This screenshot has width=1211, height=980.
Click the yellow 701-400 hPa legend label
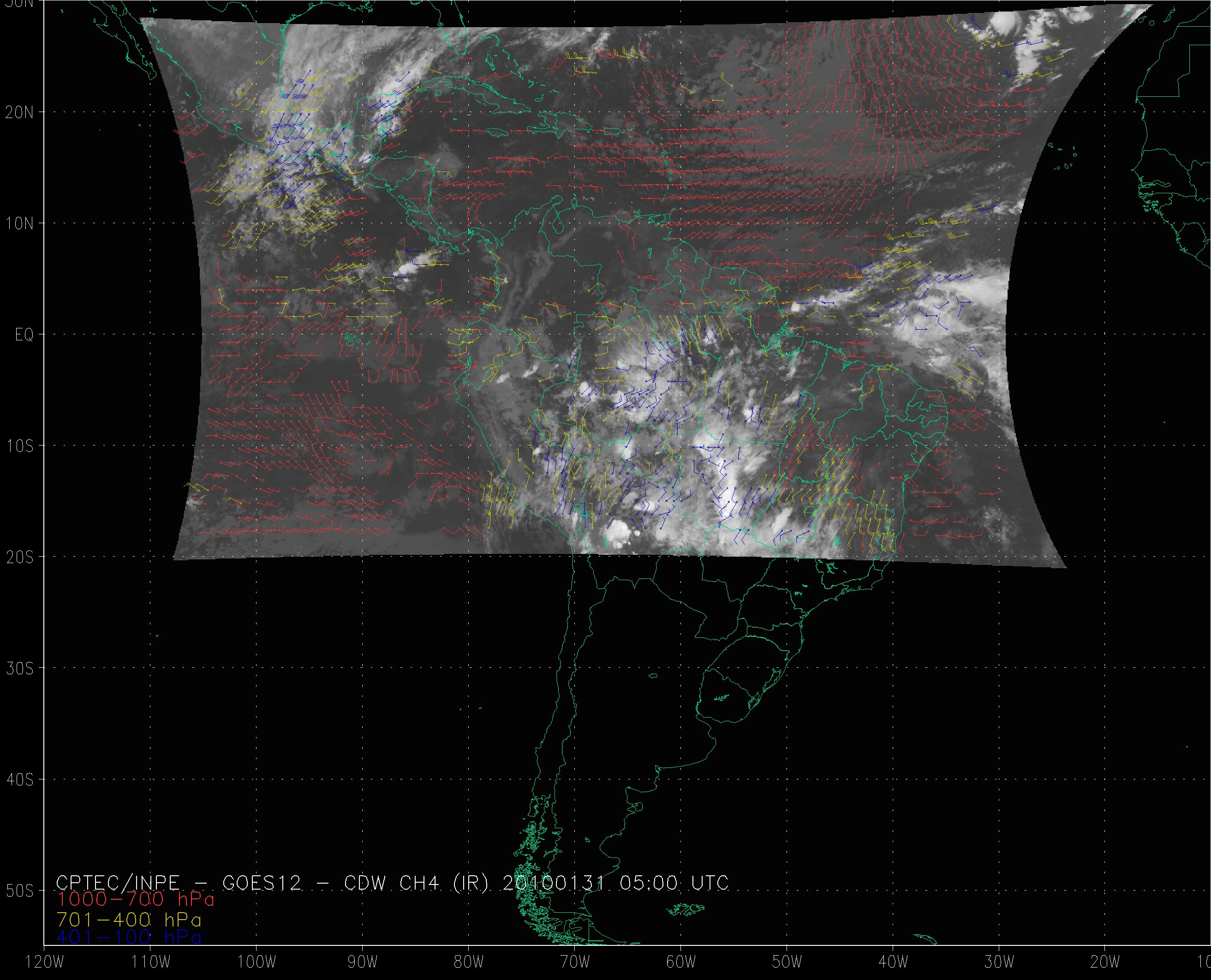pyautogui.click(x=129, y=920)
